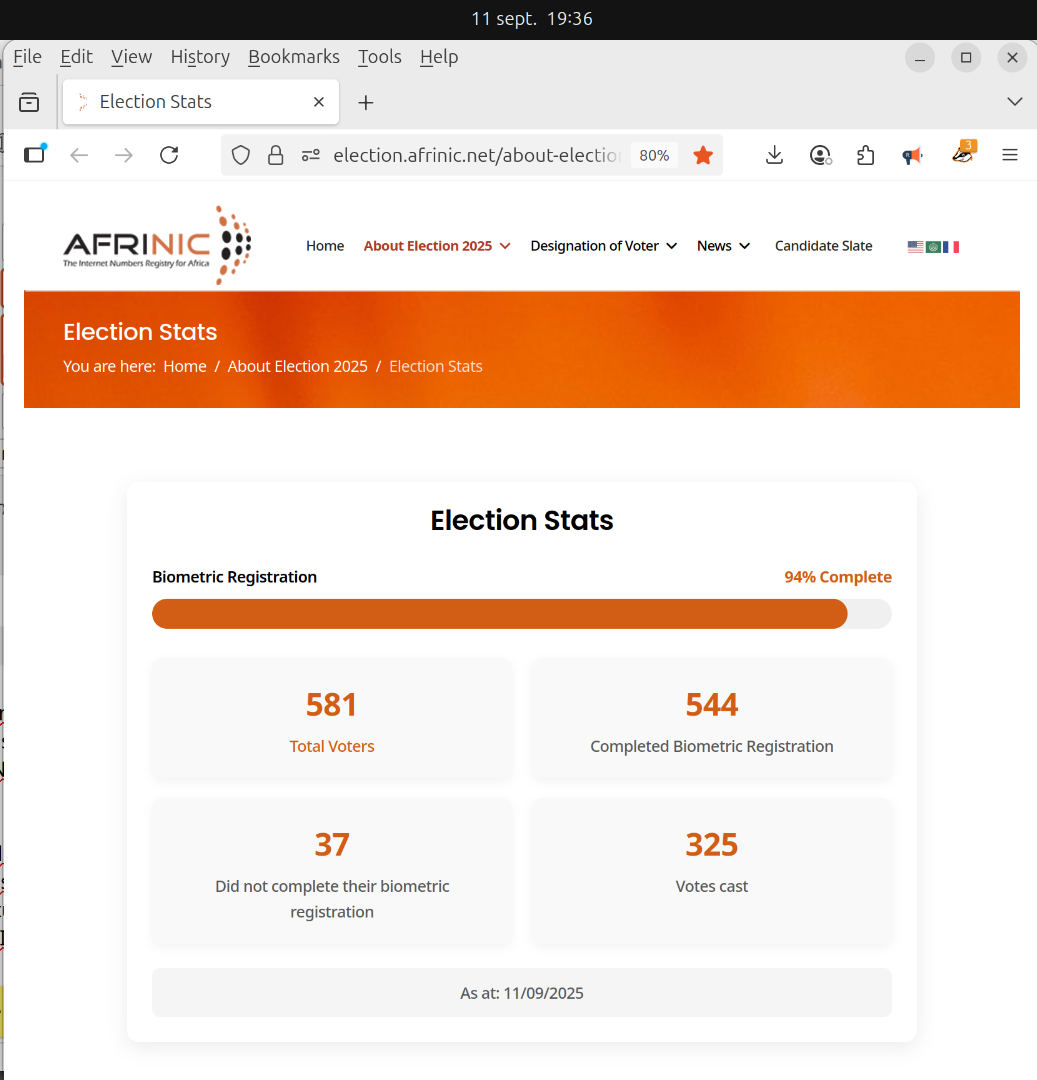Image resolution: width=1037 pixels, height=1080 pixels.
Task: Click the Biometric Registration progress bar
Action: [522, 614]
